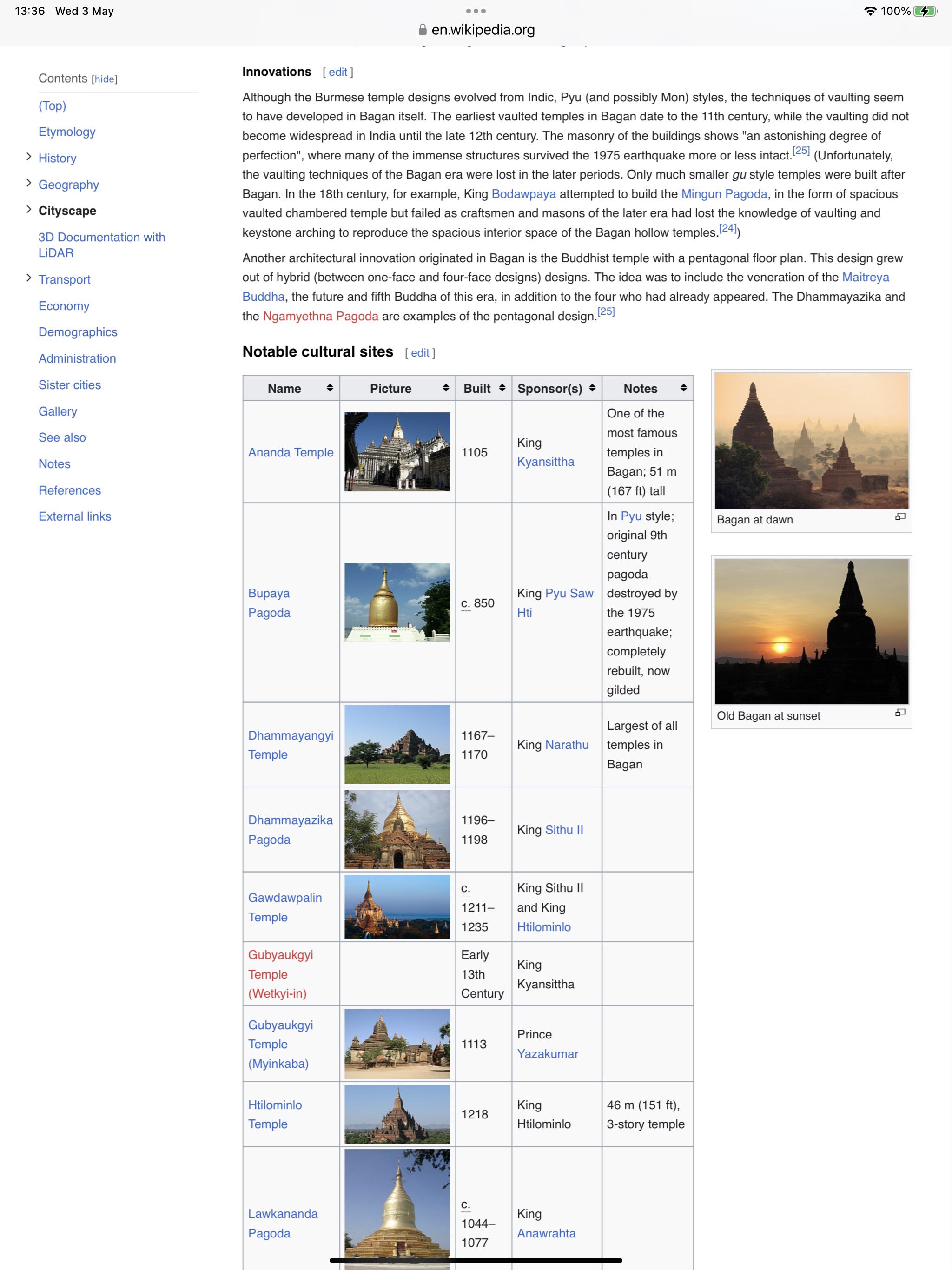Jump to Gallery section in contents

[x=58, y=411]
